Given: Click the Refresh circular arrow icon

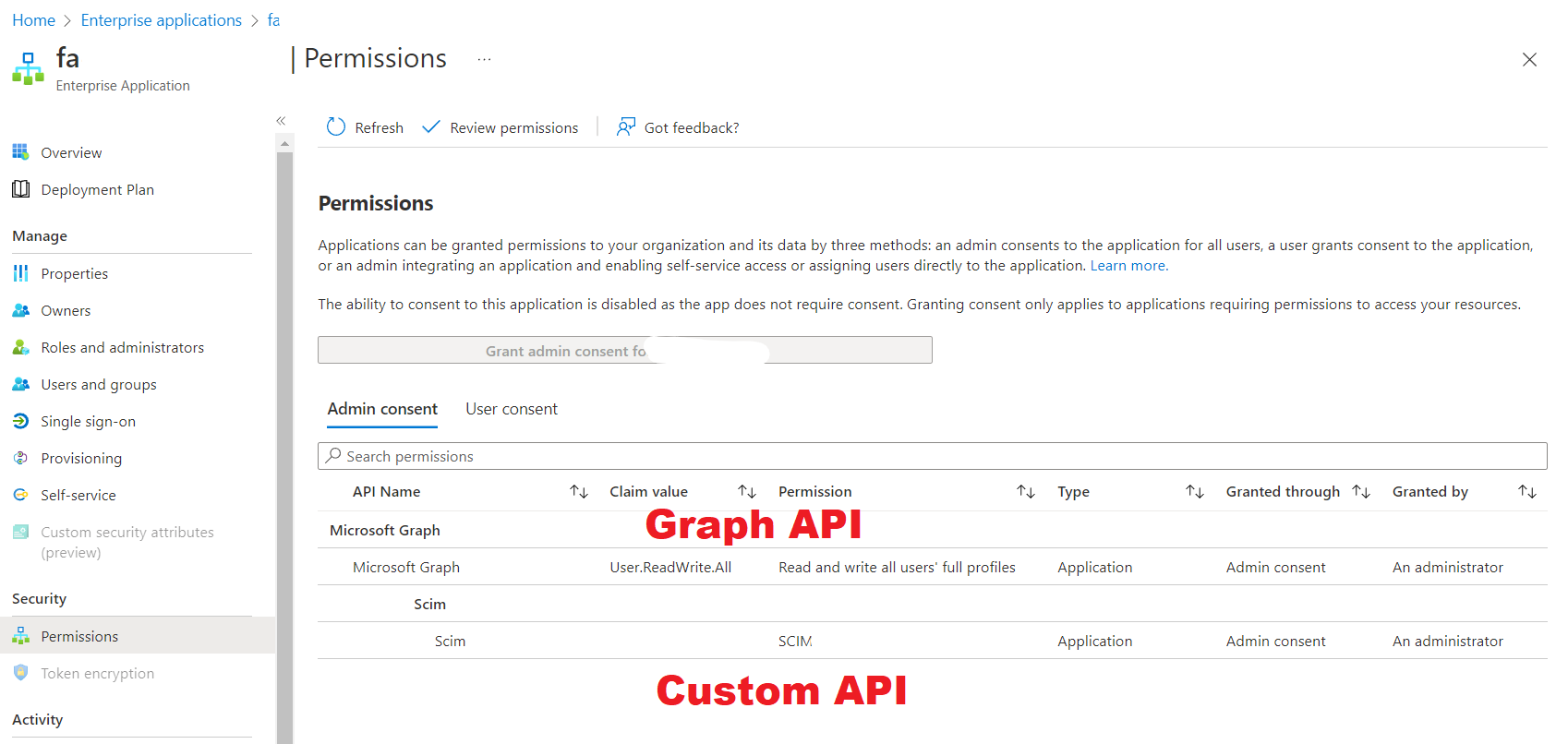Looking at the screenshot, I should point(336,126).
